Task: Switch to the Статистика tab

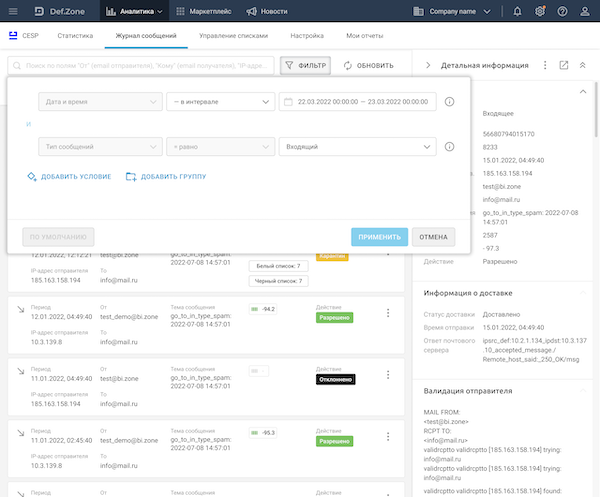Action: pos(75,36)
